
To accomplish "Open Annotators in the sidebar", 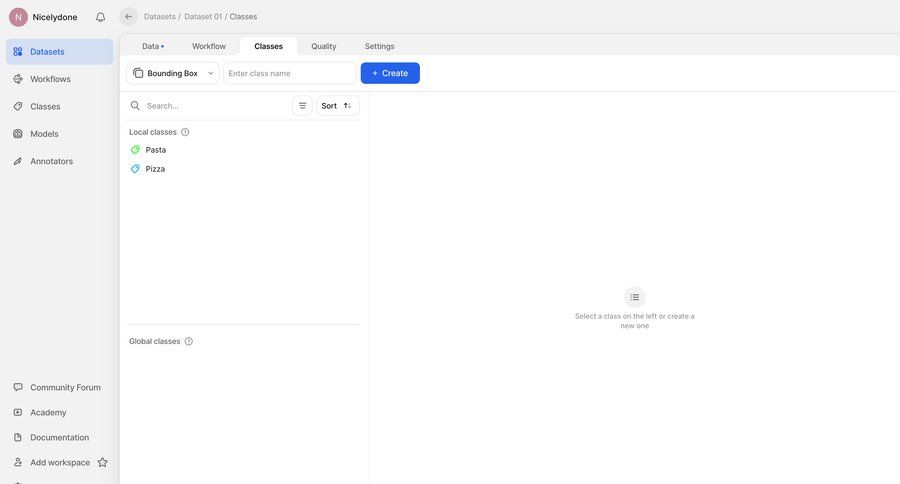I will 51,161.
